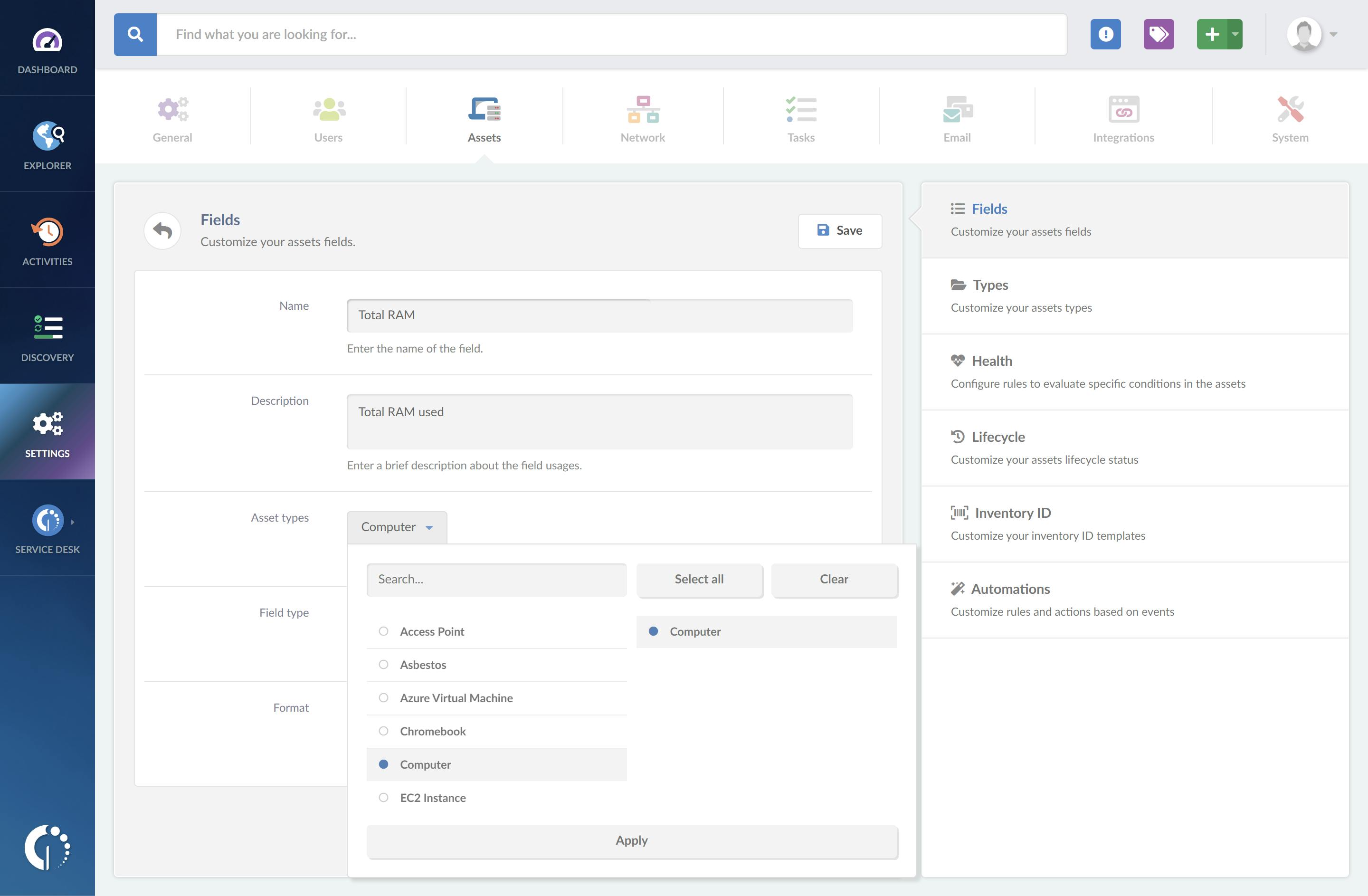
Task: Open the Computer asset types dropdown
Action: click(396, 526)
